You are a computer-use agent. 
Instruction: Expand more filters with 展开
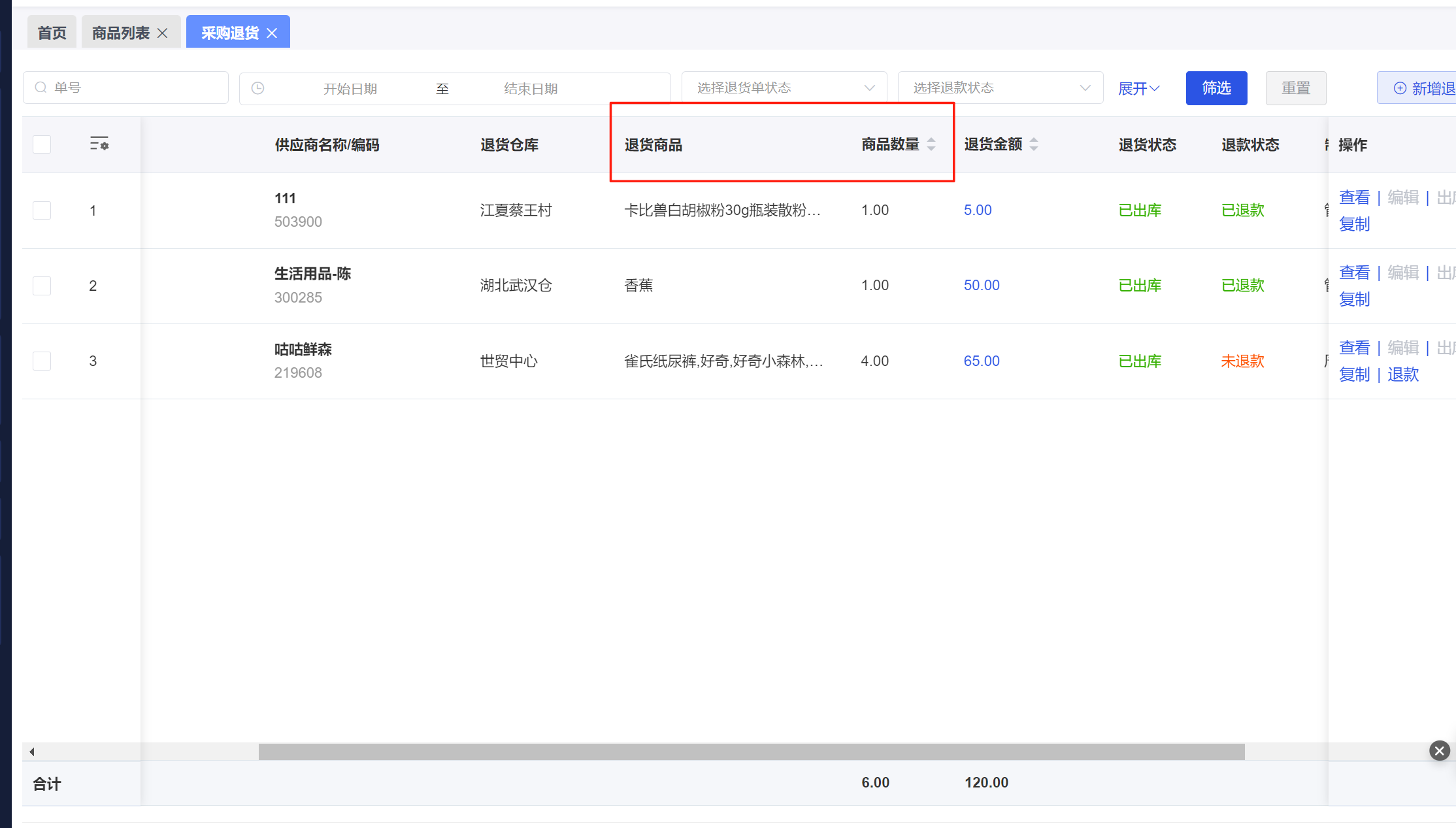(1138, 88)
